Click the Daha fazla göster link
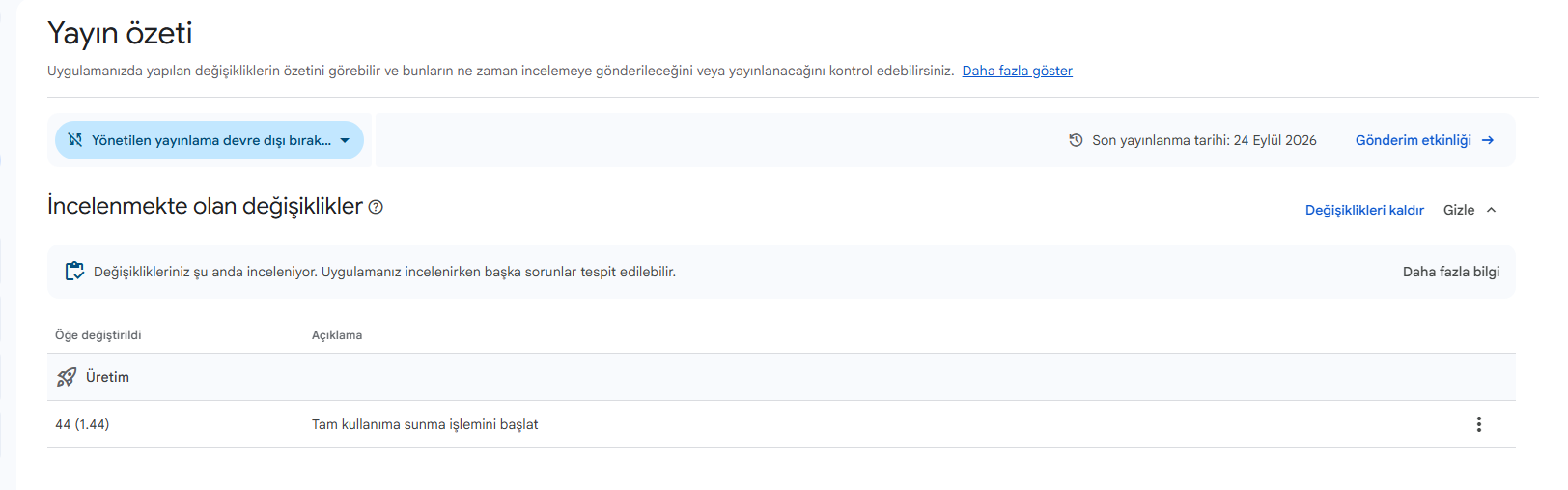Image resolution: width=1568 pixels, height=490 pixels. 1017,71
